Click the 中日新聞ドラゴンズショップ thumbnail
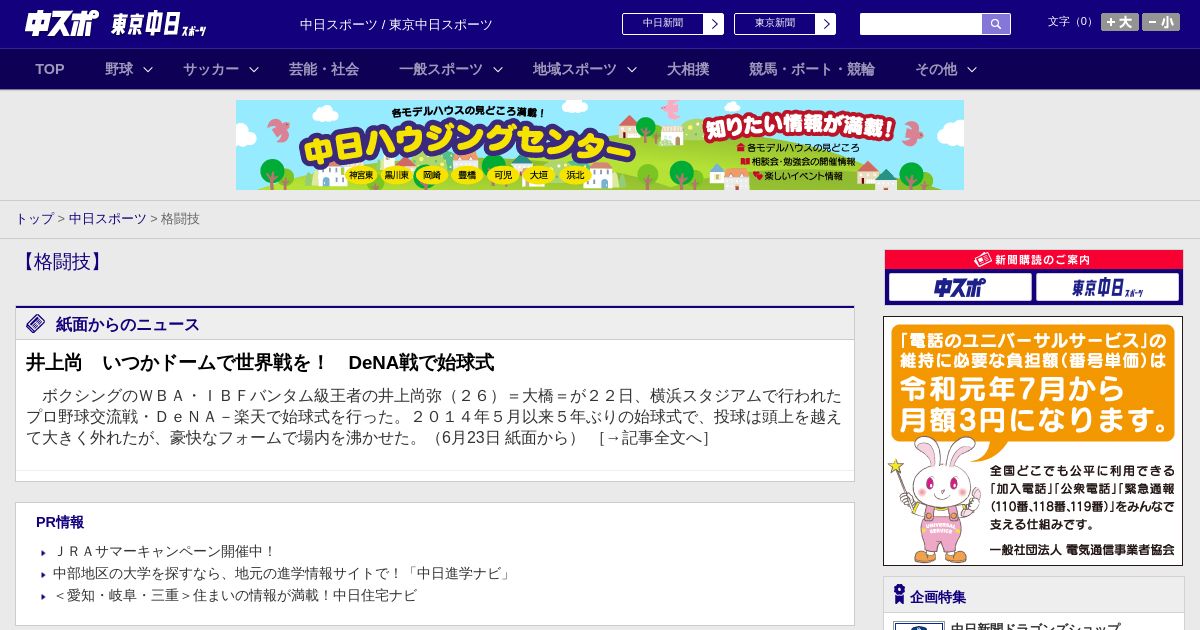This screenshot has width=1200, height=630. click(919, 626)
